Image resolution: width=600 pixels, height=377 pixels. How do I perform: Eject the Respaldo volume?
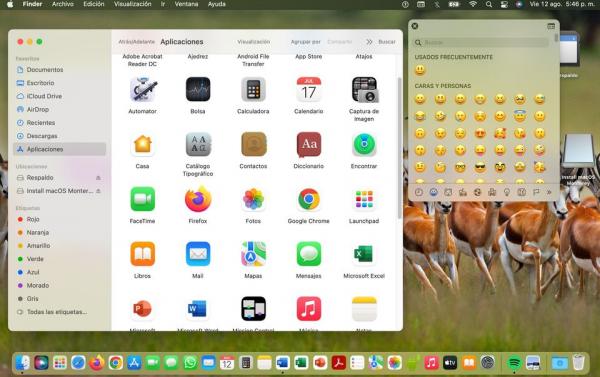(x=98, y=178)
